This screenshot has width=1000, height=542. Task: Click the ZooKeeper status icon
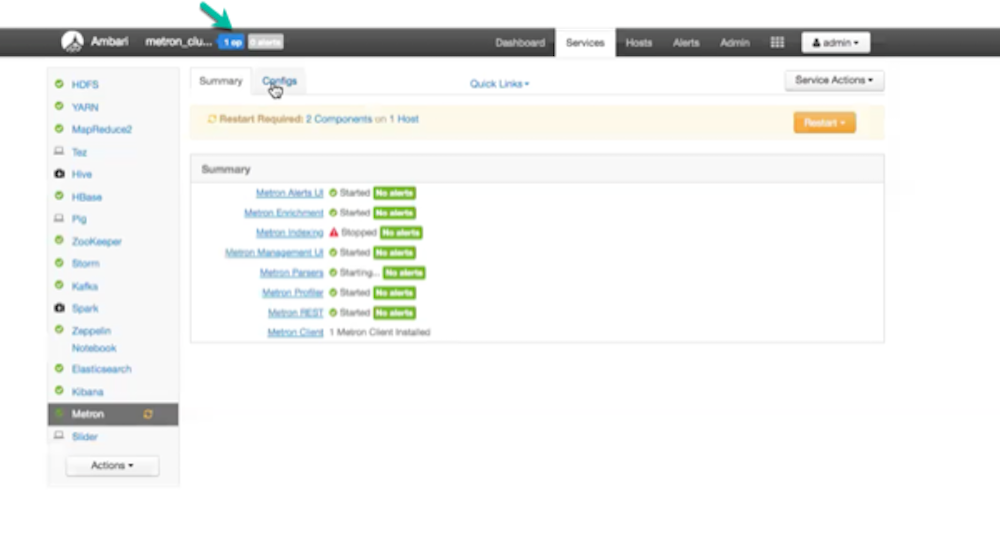(x=59, y=240)
